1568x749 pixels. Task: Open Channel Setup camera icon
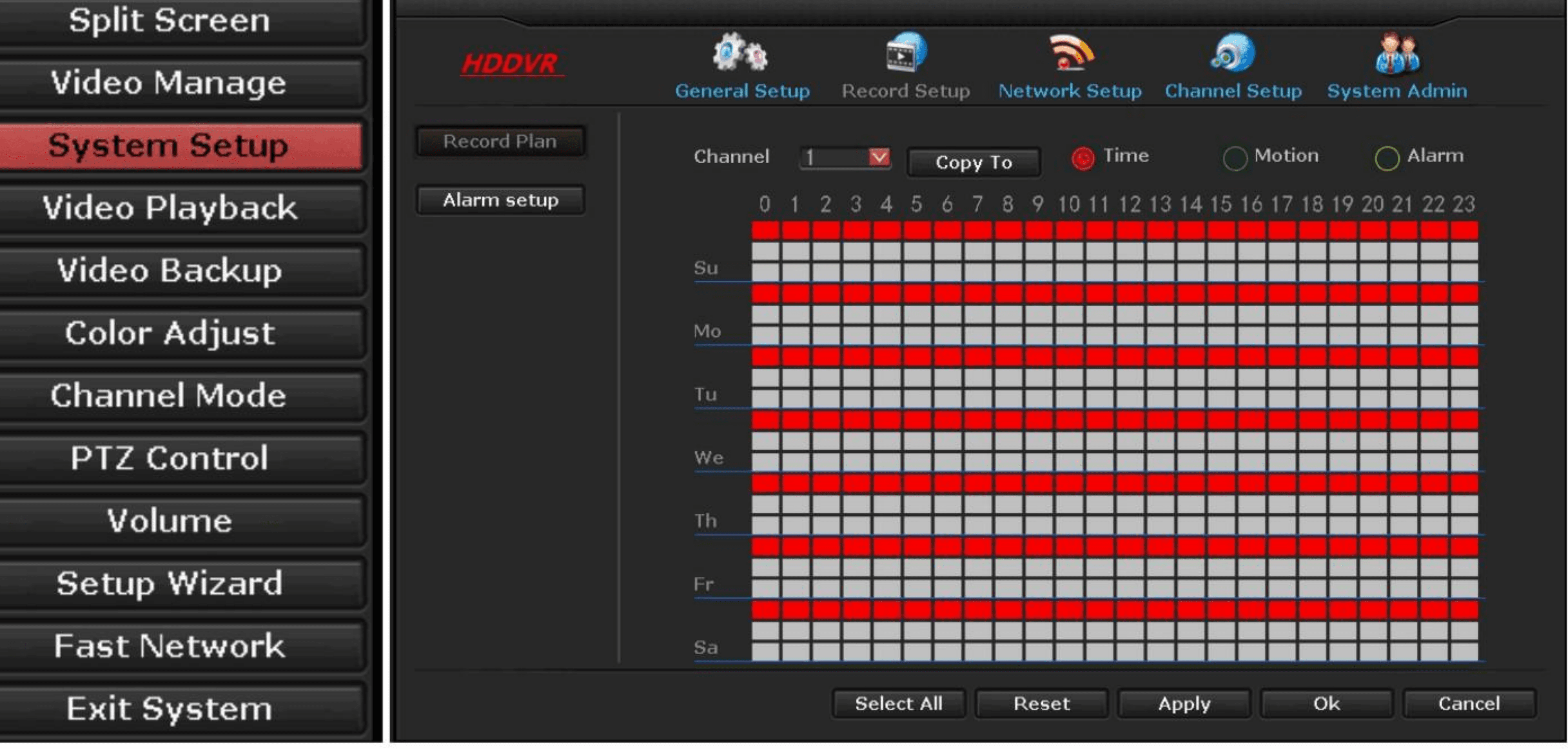coord(1233,52)
